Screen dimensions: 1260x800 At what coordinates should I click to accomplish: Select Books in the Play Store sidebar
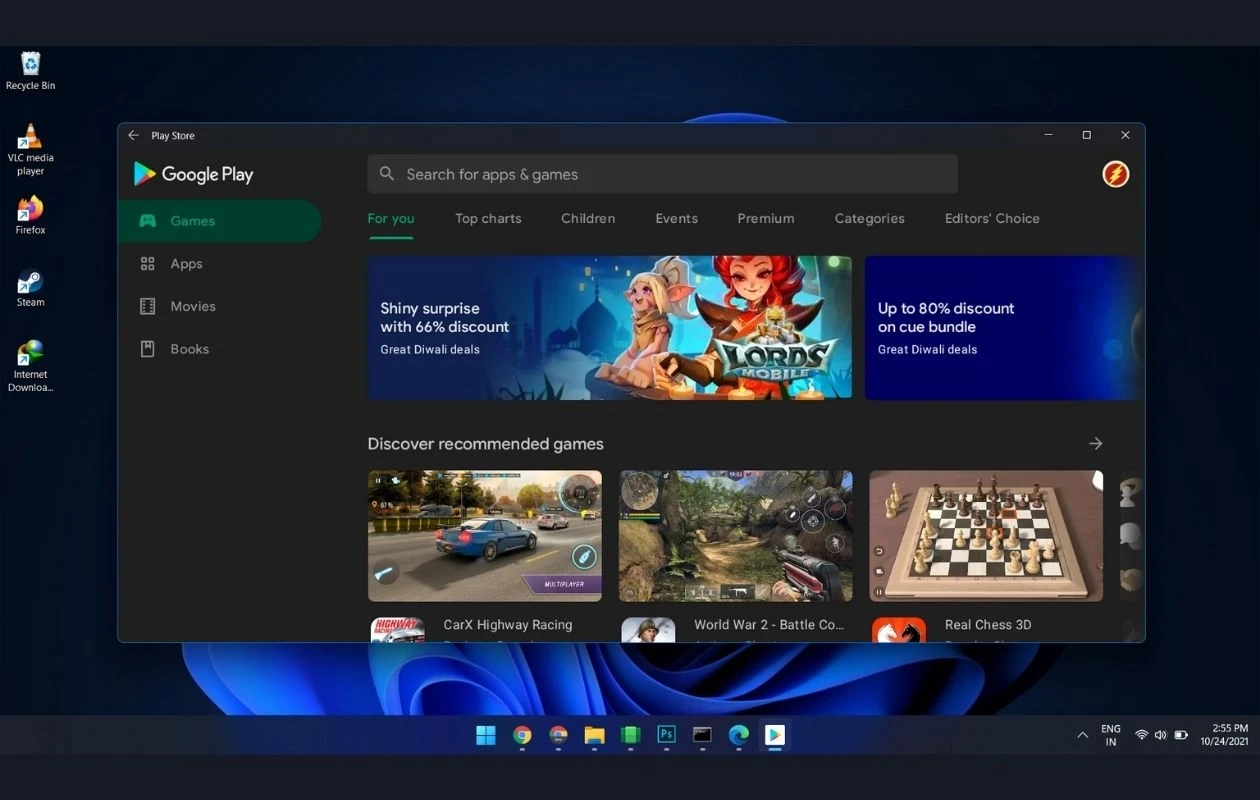(x=220, y=349)
